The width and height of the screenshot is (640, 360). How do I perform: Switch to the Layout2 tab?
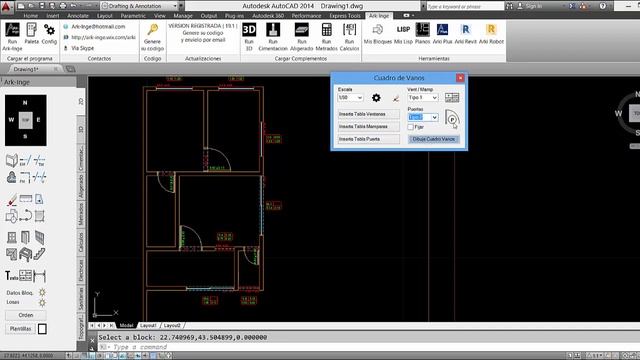tap(172, 325)
